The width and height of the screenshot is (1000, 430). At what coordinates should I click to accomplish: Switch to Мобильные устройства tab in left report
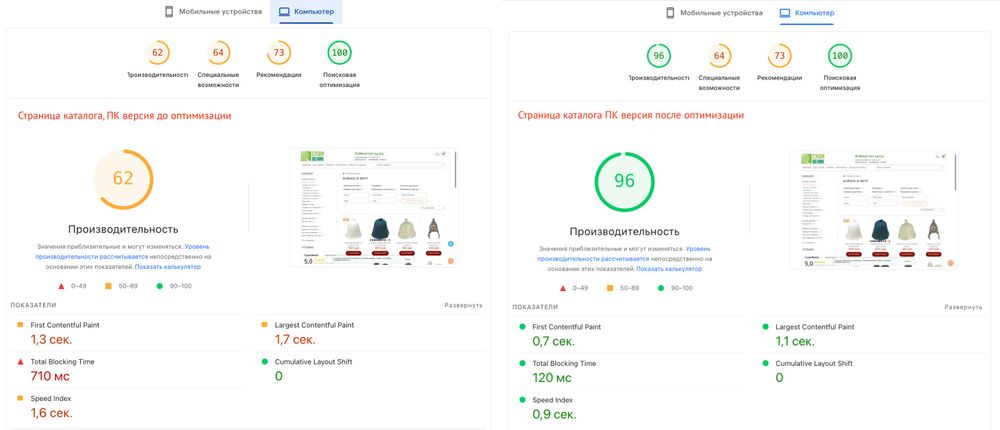tap(214, 11)
